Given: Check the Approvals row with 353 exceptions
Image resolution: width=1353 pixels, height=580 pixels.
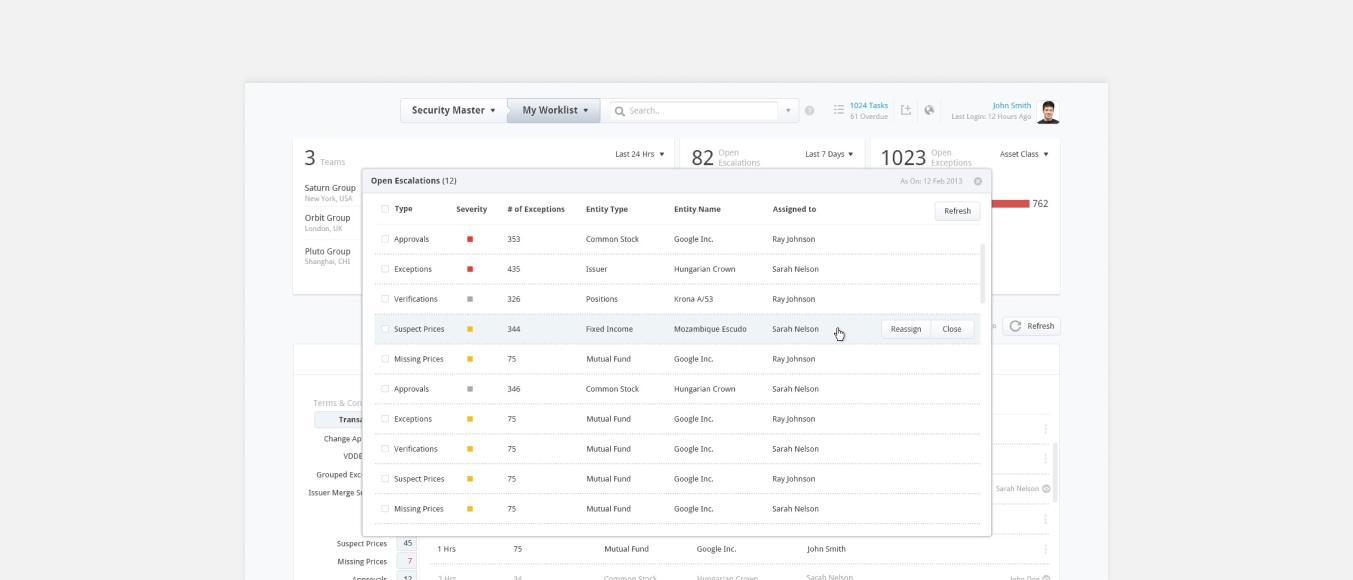Looking at the screenshot, I should (385, 239).
